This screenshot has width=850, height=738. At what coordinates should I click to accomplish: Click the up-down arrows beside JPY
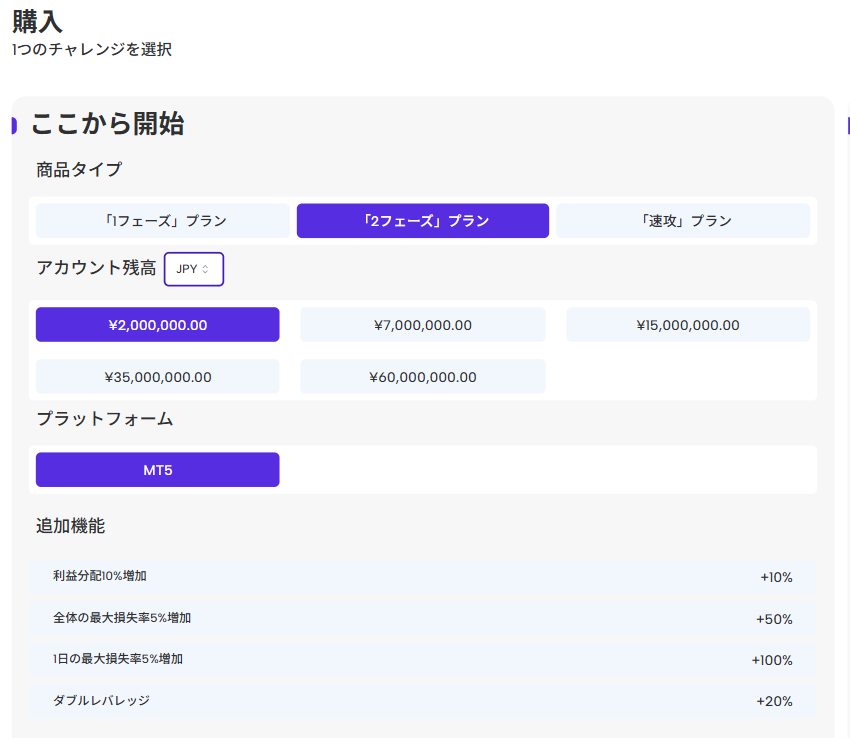[x=205, y=269]
